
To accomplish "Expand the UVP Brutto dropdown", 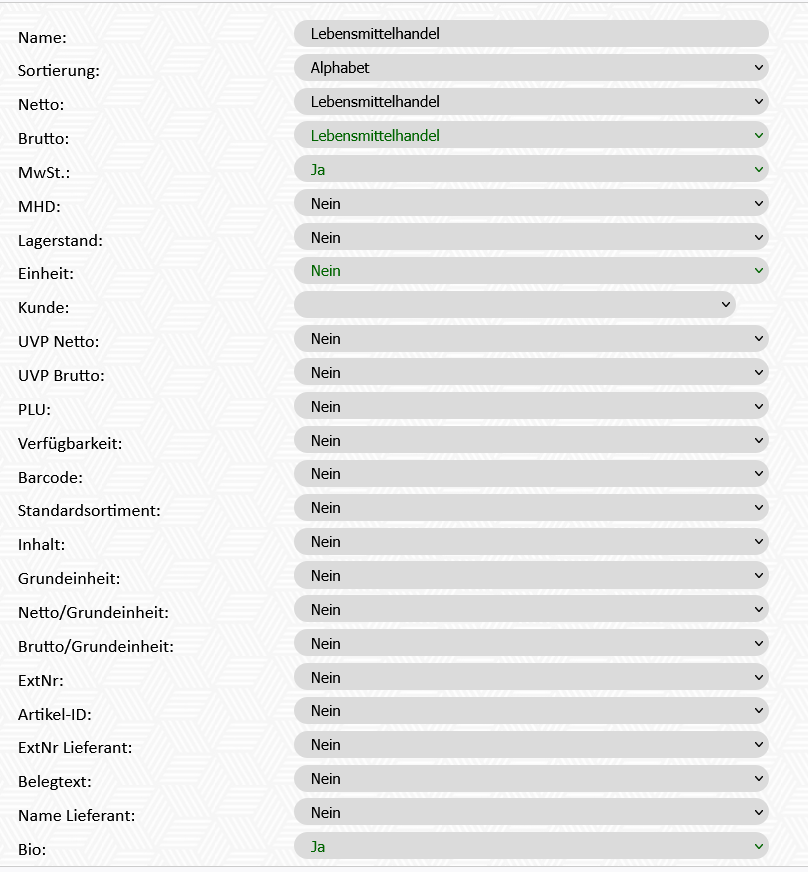I will pos(530,373).
